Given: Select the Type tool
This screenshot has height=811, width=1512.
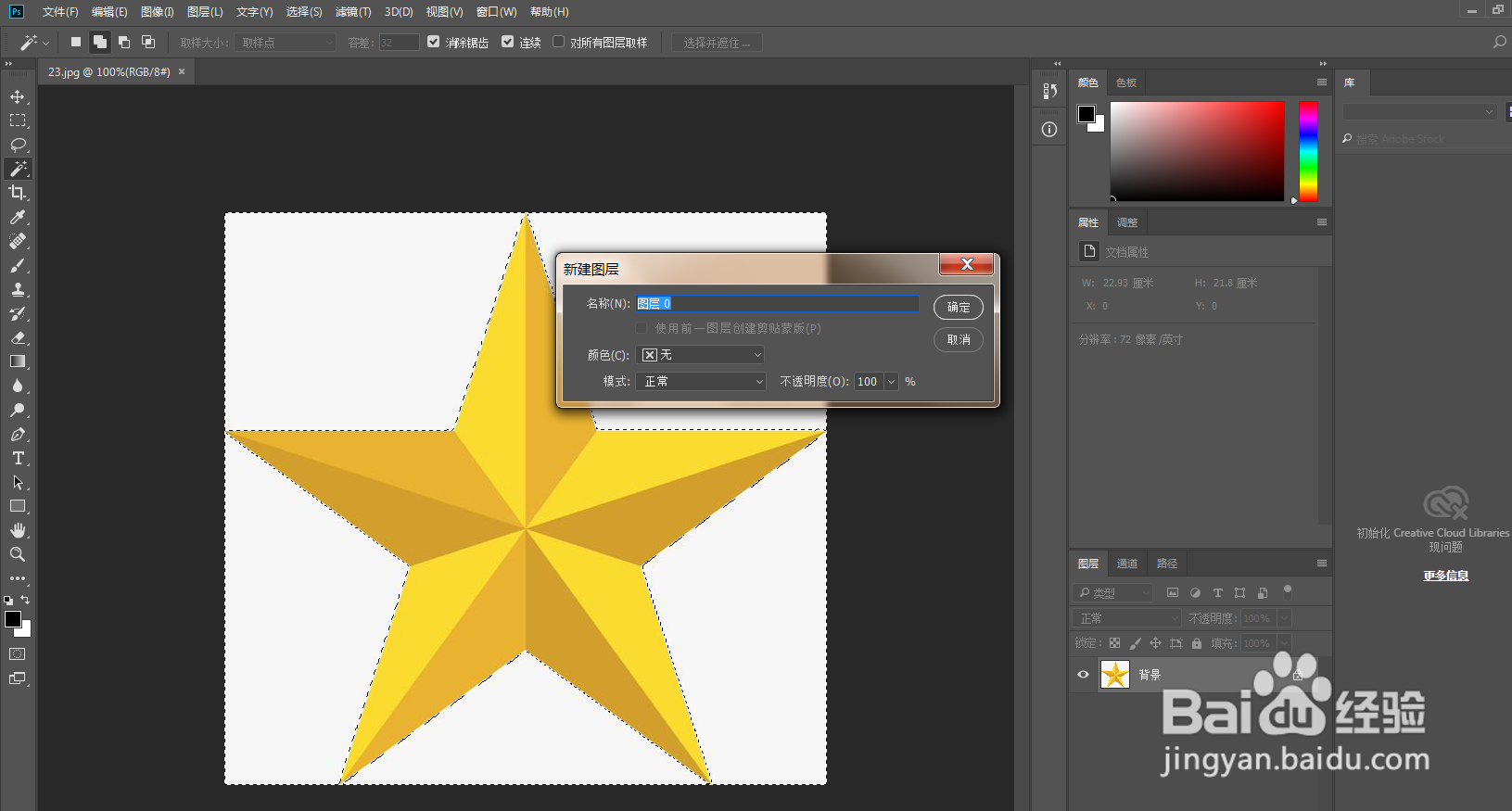Looking at the screenshot, I should (18, 458).
